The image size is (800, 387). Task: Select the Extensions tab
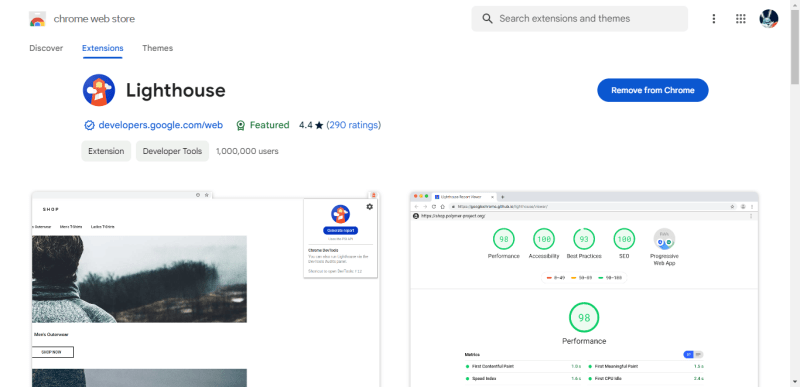pyautogui.click(x=103, y=48)
